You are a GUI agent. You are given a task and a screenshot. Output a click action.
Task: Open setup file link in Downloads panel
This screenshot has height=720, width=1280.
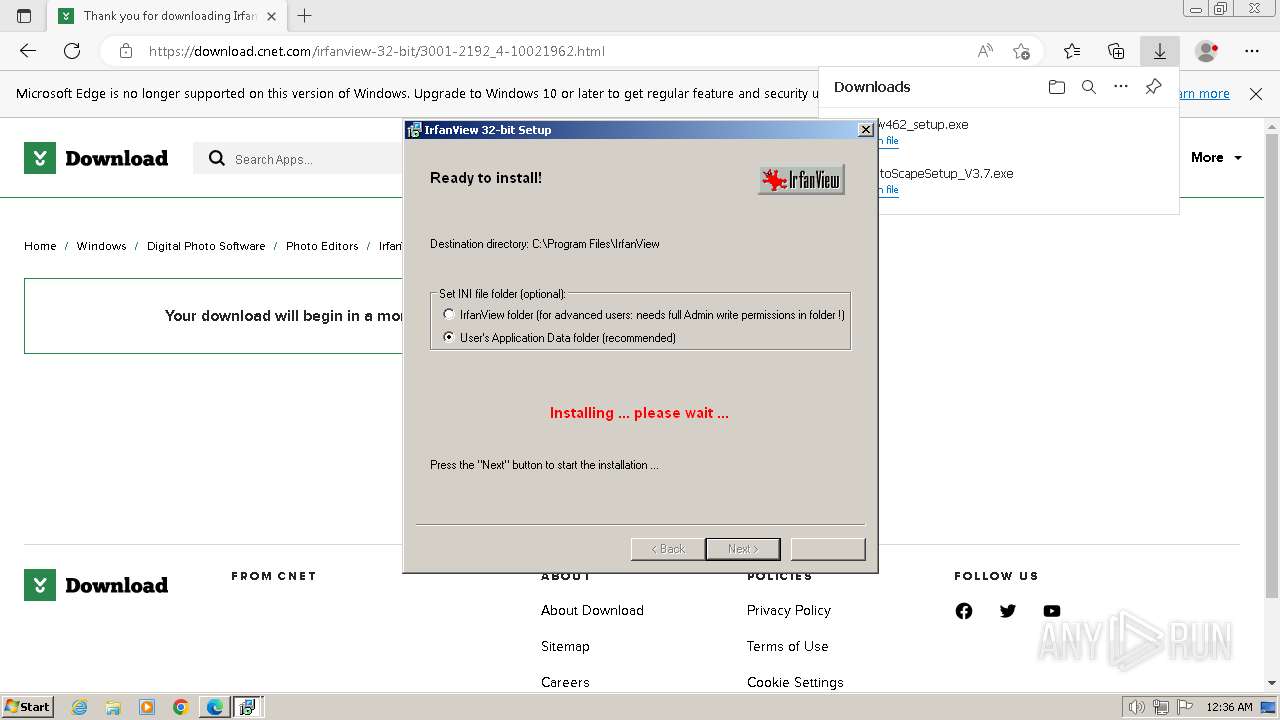[x=888, y=141]
